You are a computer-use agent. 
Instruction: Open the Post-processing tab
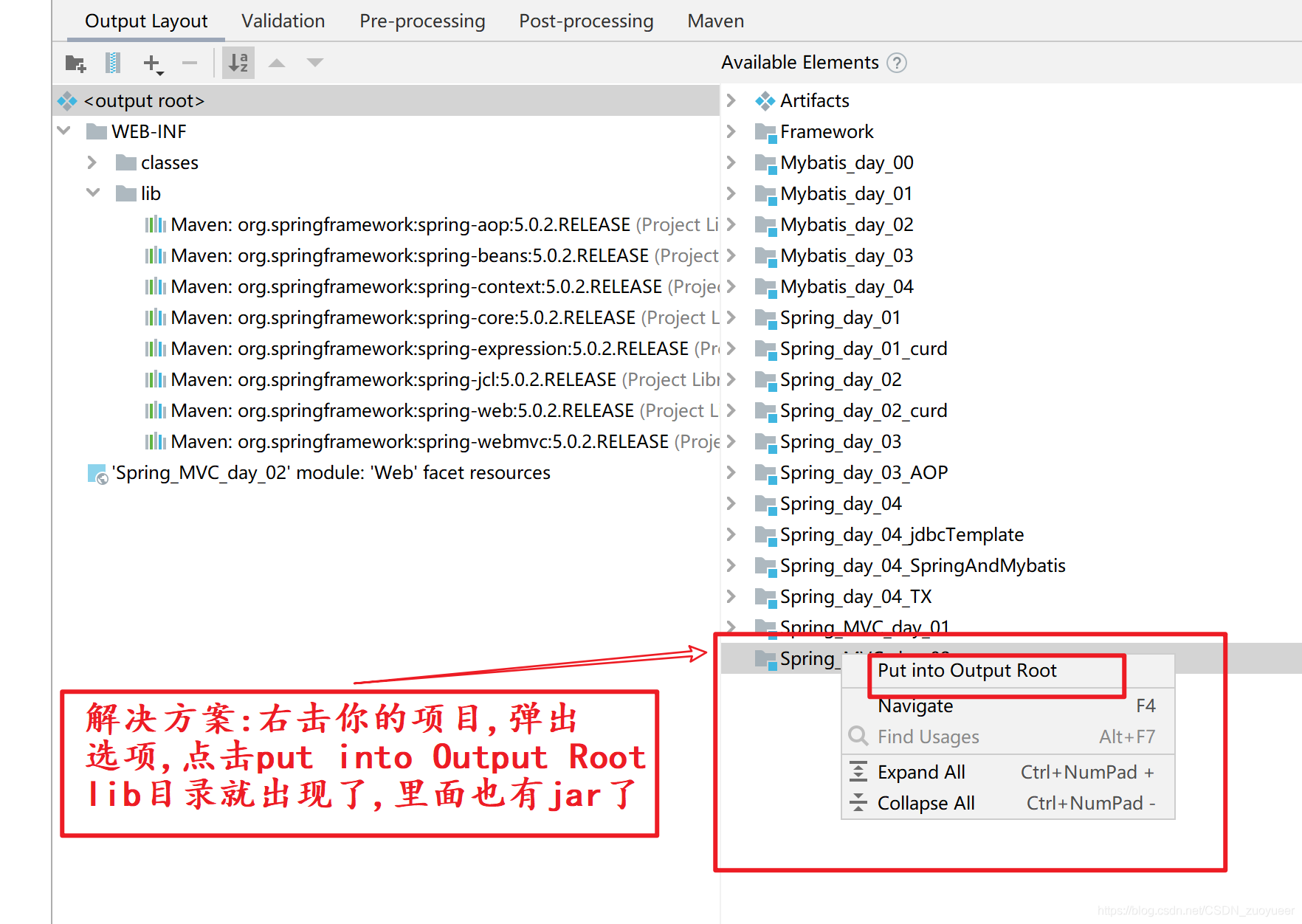586,21
